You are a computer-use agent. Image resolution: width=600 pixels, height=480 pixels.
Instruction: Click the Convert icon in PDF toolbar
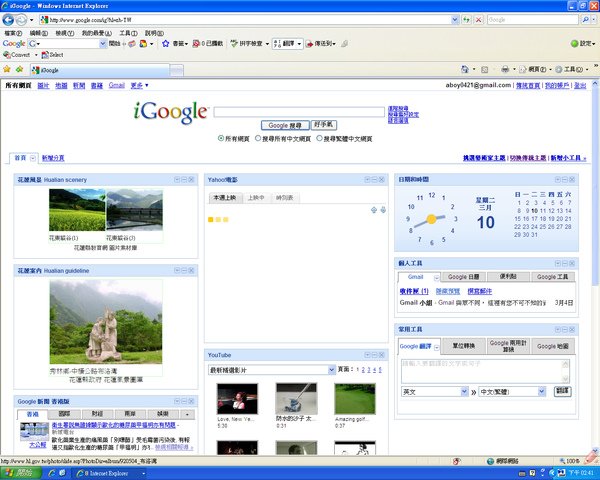[x=7, y=55]
